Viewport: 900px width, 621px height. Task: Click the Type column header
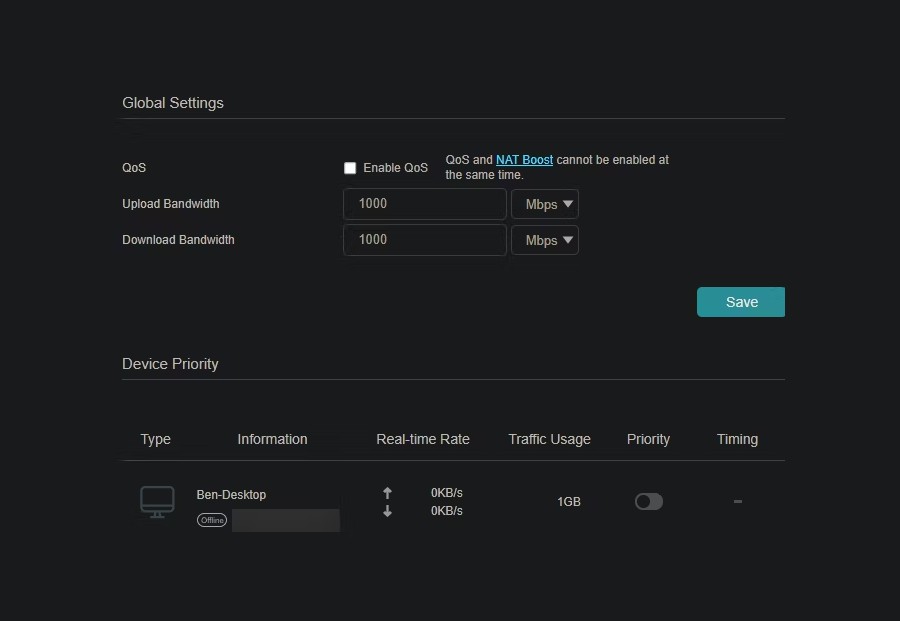(x=156, y=439)
